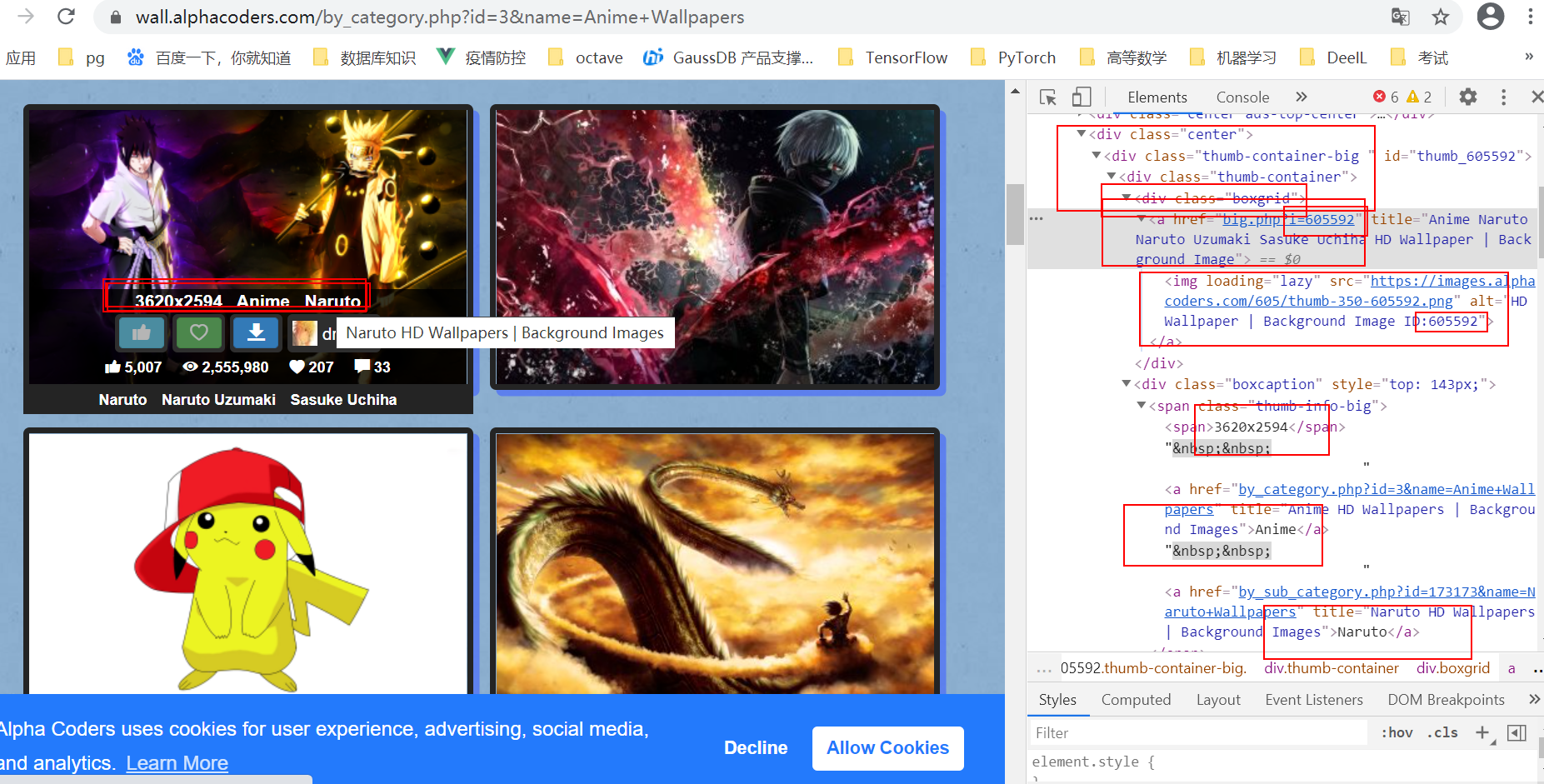Open the 数据库知识 bookmark folder
Viewport: 1544px width, 784px height.
pyautogui.click(x=364, y=57)
